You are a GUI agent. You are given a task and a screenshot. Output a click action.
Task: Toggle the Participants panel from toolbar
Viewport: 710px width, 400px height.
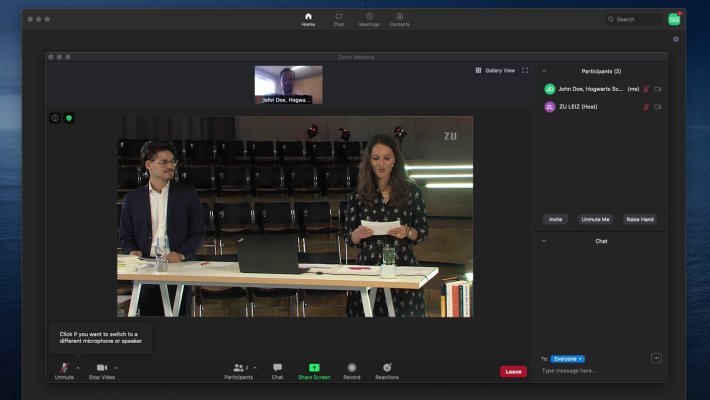239,371
